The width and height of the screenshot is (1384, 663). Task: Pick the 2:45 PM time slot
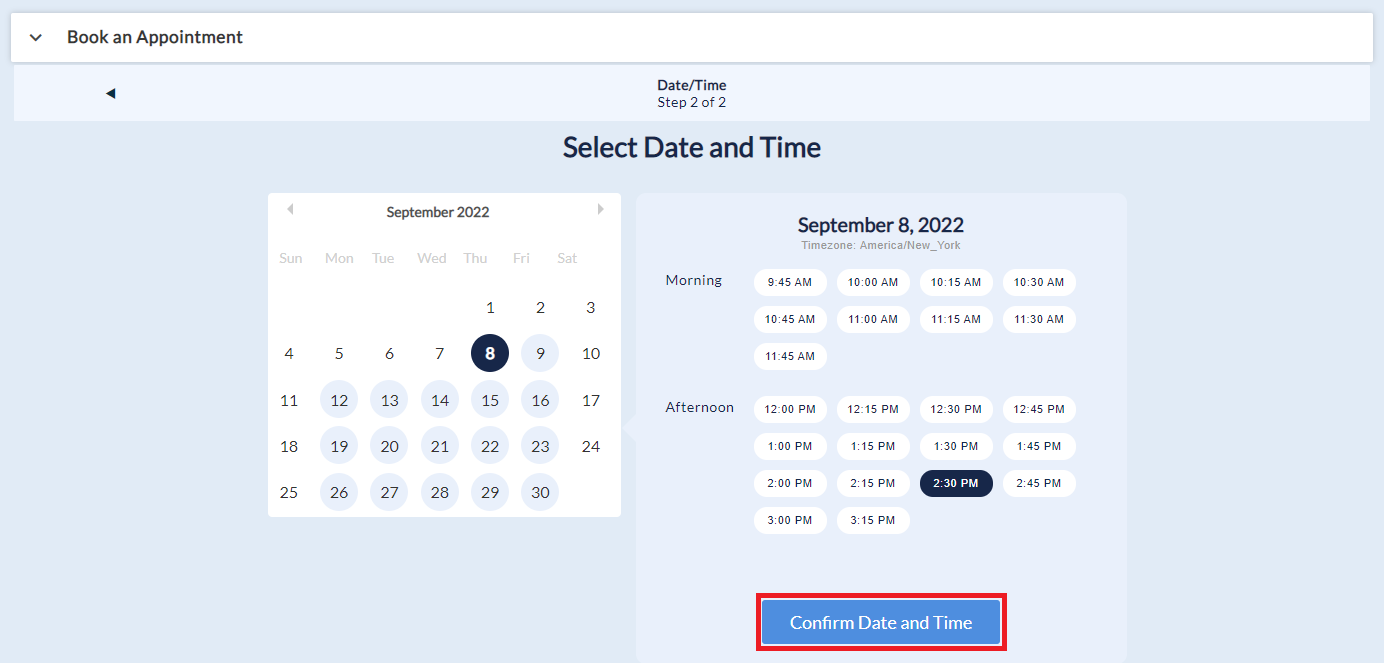tap(1039, 483)
